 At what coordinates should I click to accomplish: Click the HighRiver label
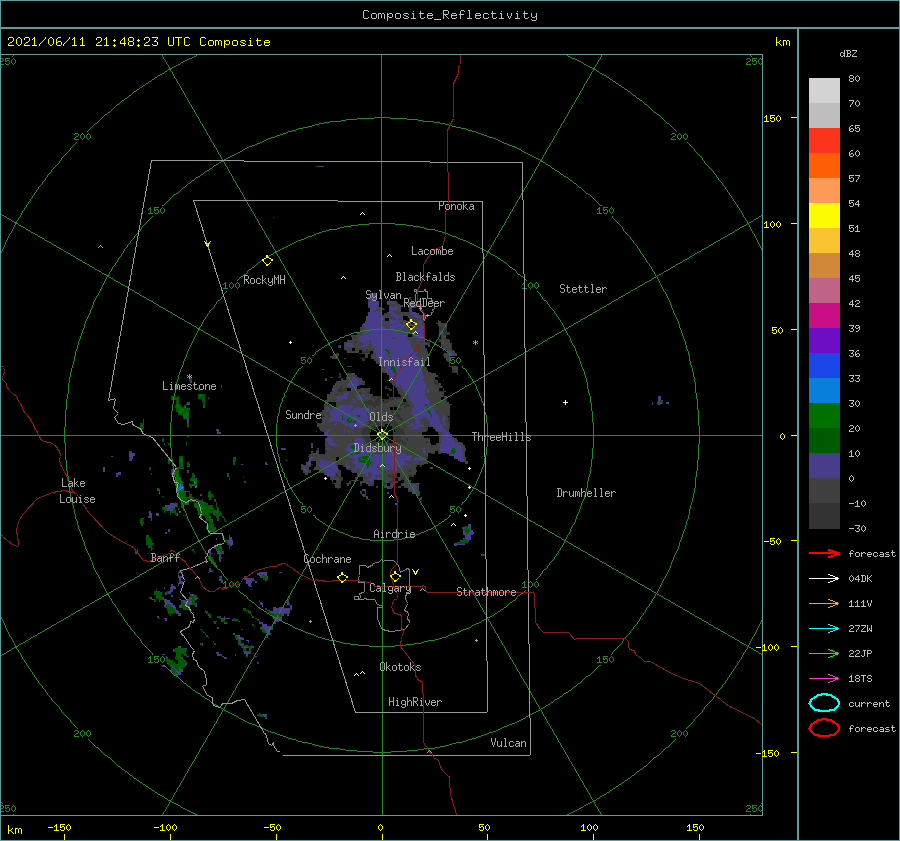(x=415, y=702)
